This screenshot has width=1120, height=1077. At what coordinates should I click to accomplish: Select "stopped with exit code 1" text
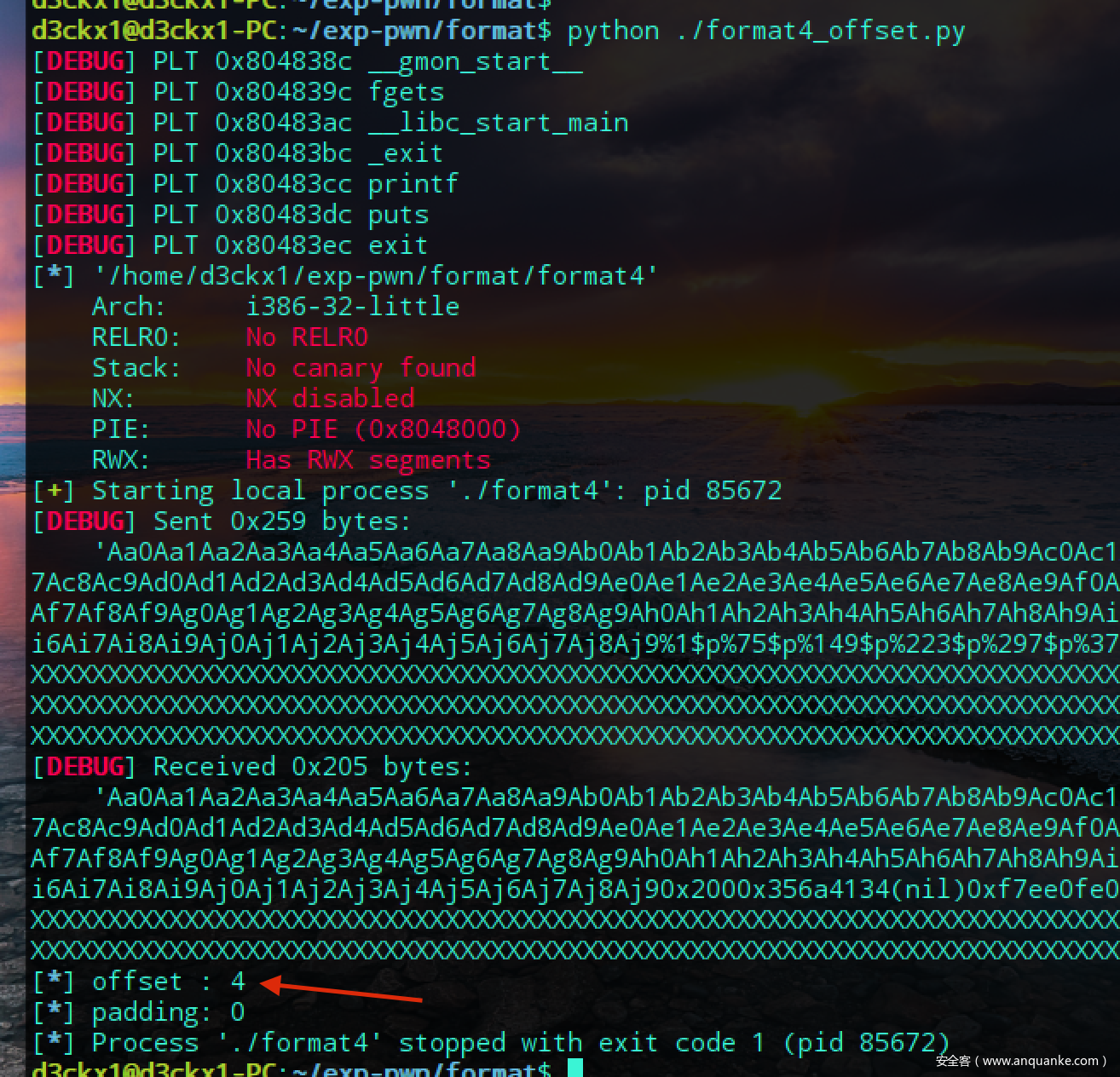tap(582, 1044)
